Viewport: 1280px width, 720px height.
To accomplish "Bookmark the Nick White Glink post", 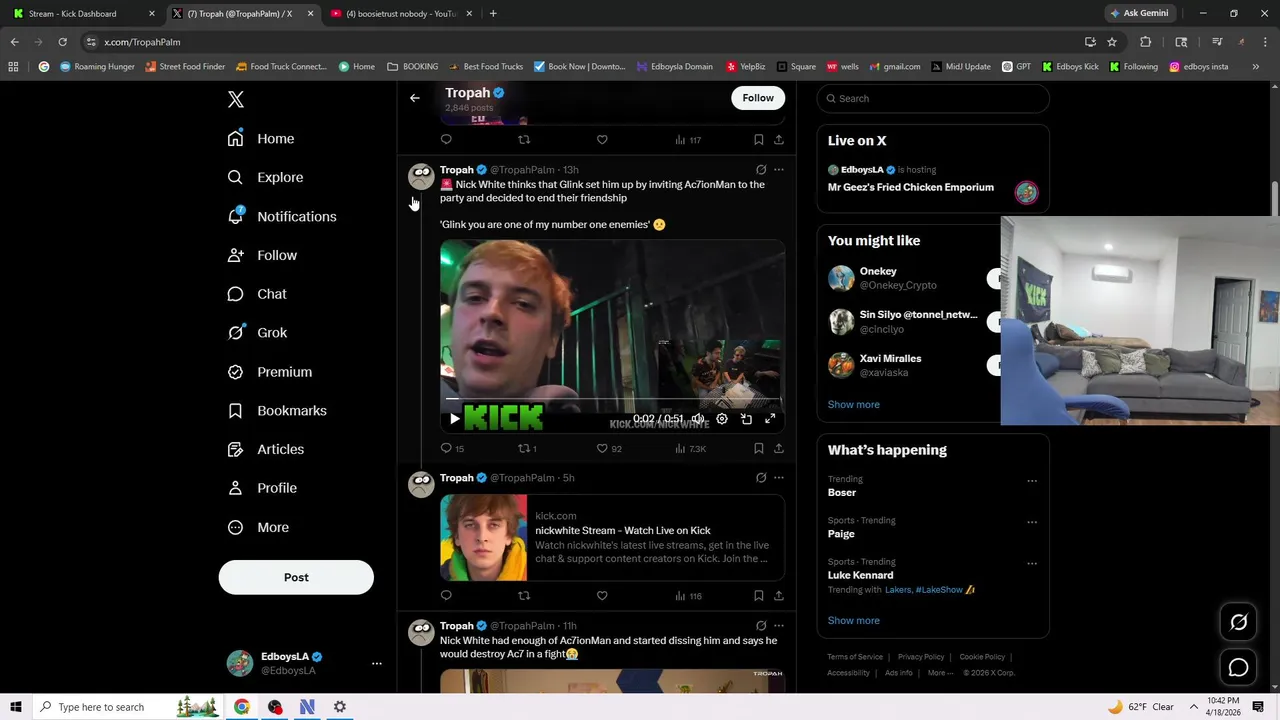I will click(759, 449).
